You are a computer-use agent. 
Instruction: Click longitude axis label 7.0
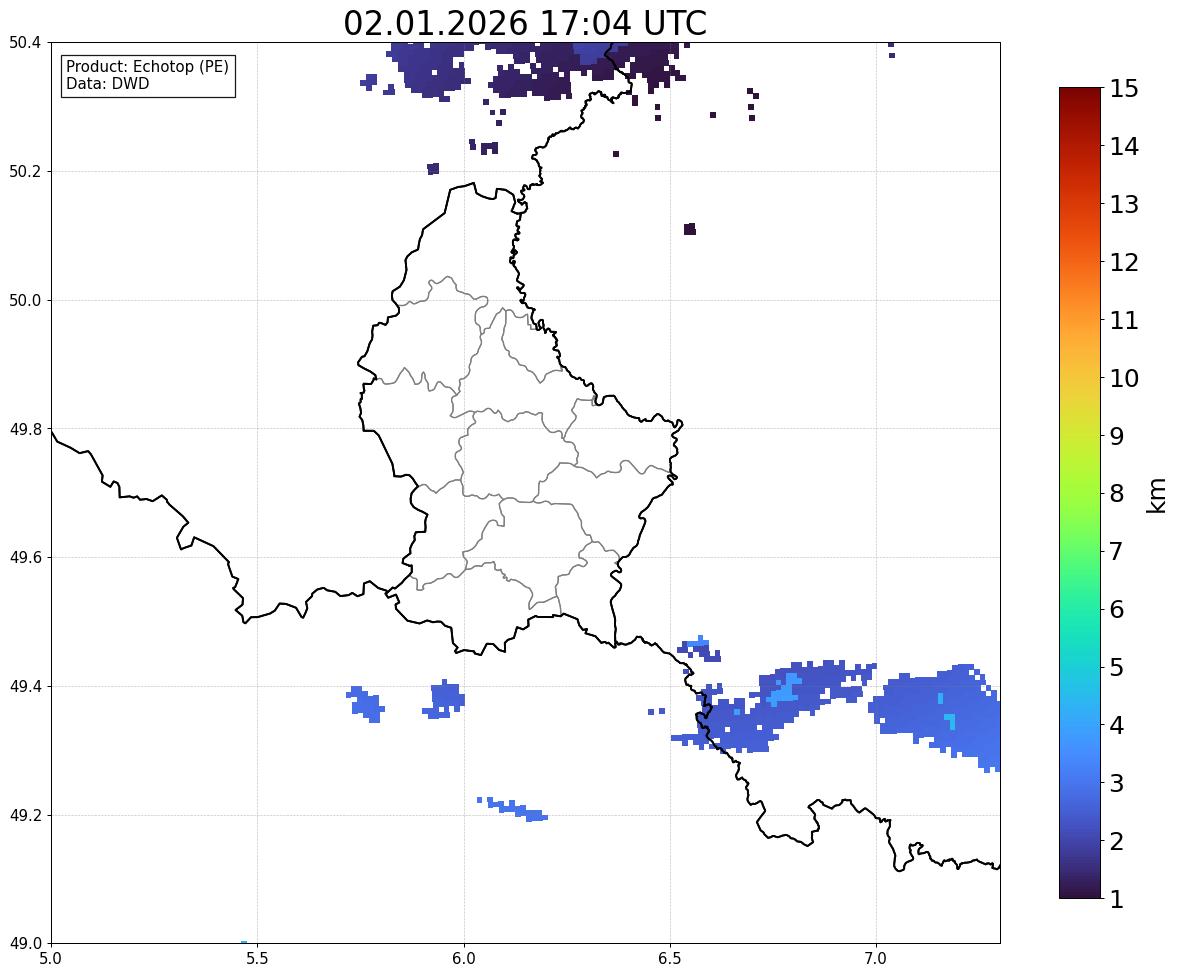click(876, 959)
